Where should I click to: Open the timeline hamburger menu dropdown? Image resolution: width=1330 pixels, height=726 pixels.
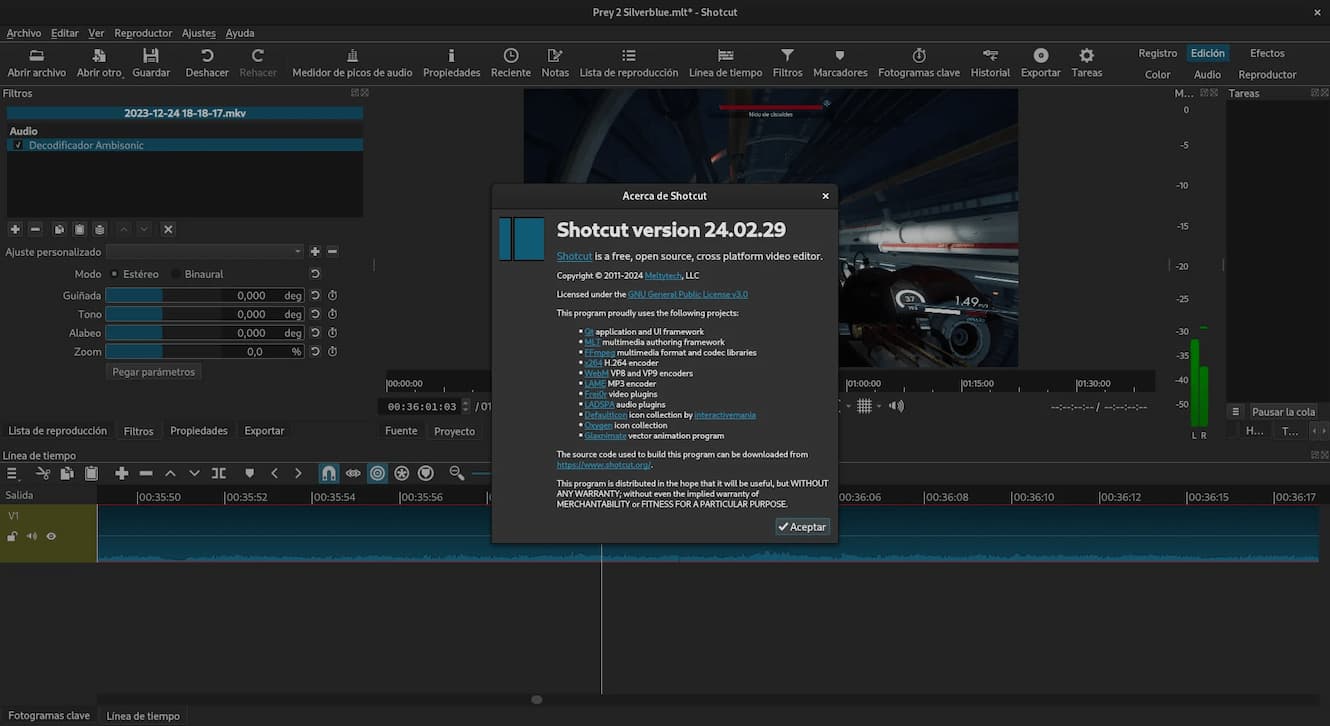point(13,473)
